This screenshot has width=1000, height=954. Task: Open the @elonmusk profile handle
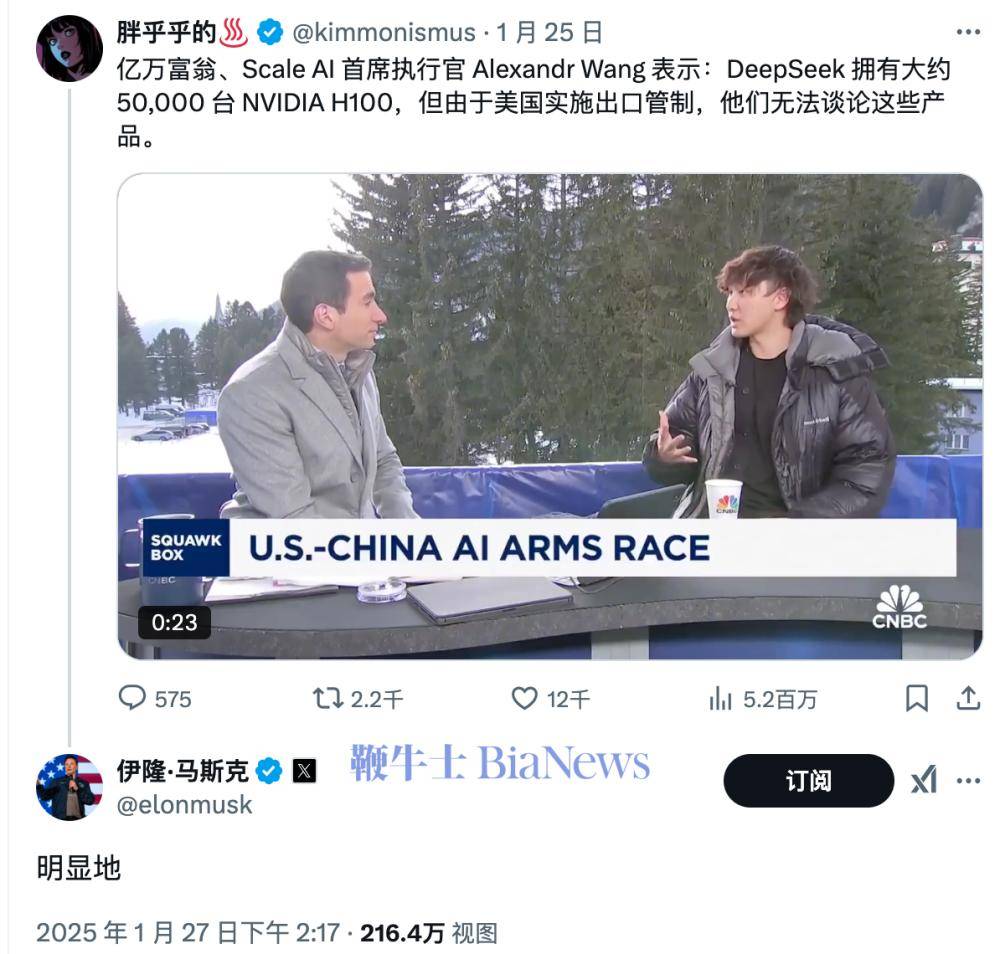pos(184,805)
